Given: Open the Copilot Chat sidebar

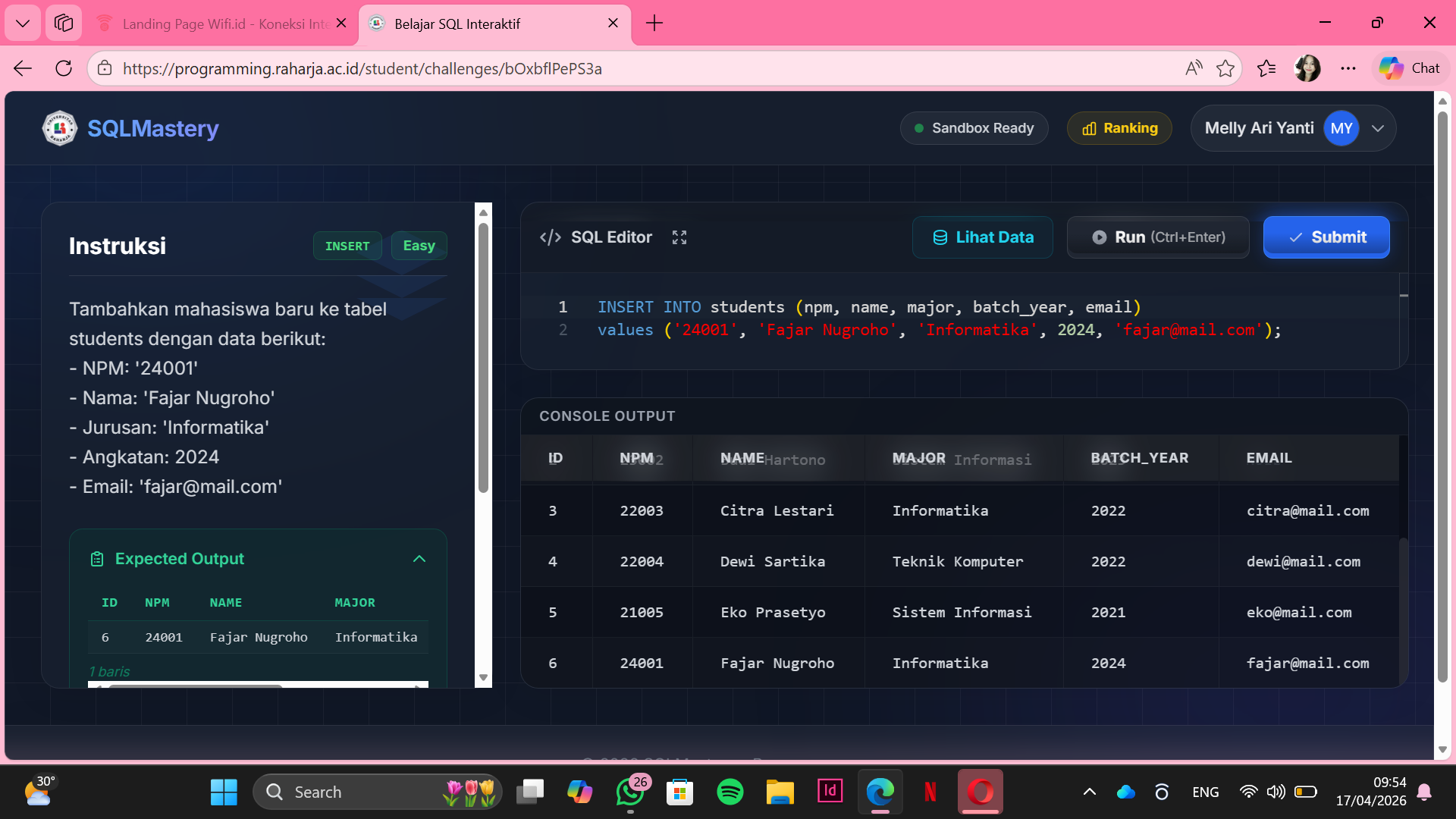Looking at the screenshot, I should pos(1410,68).
